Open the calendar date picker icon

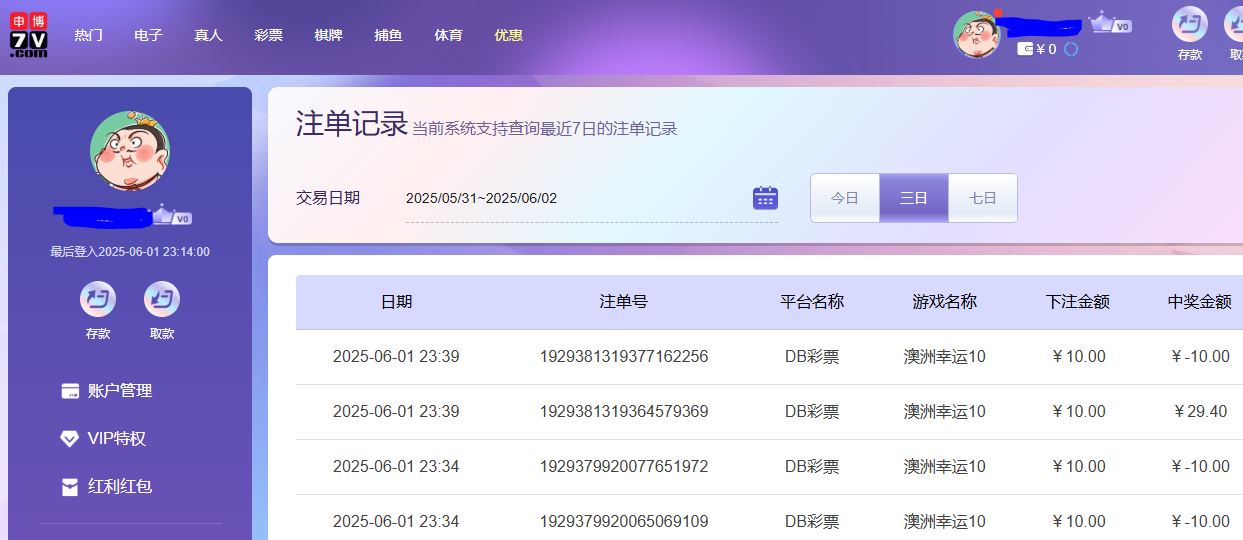point(765,198)
